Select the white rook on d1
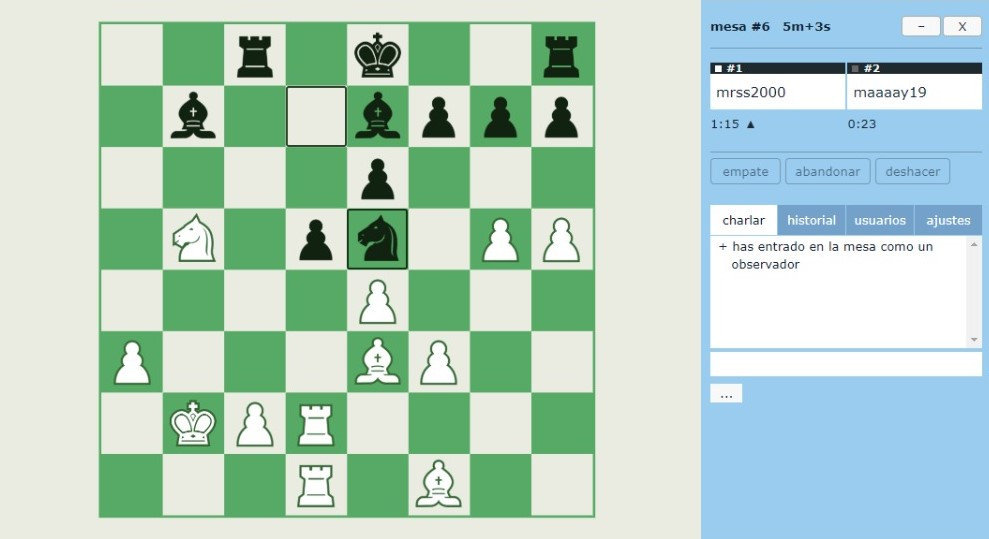Screen dimensions: 989x539 tap(316, 486)
